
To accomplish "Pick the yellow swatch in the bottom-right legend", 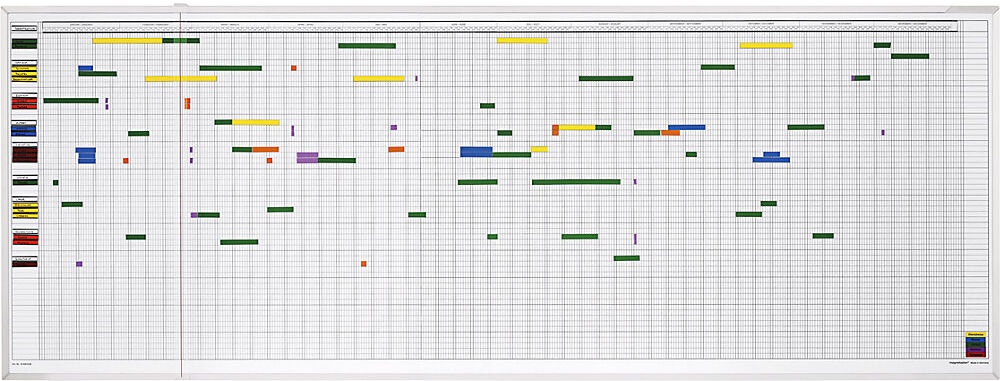I will click(x=976, y=334).
